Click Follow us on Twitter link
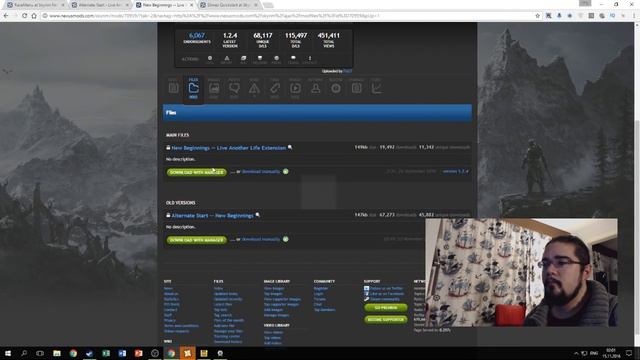Image resolution: width=640 pixels, height=360 pixels. click(386, 288)
